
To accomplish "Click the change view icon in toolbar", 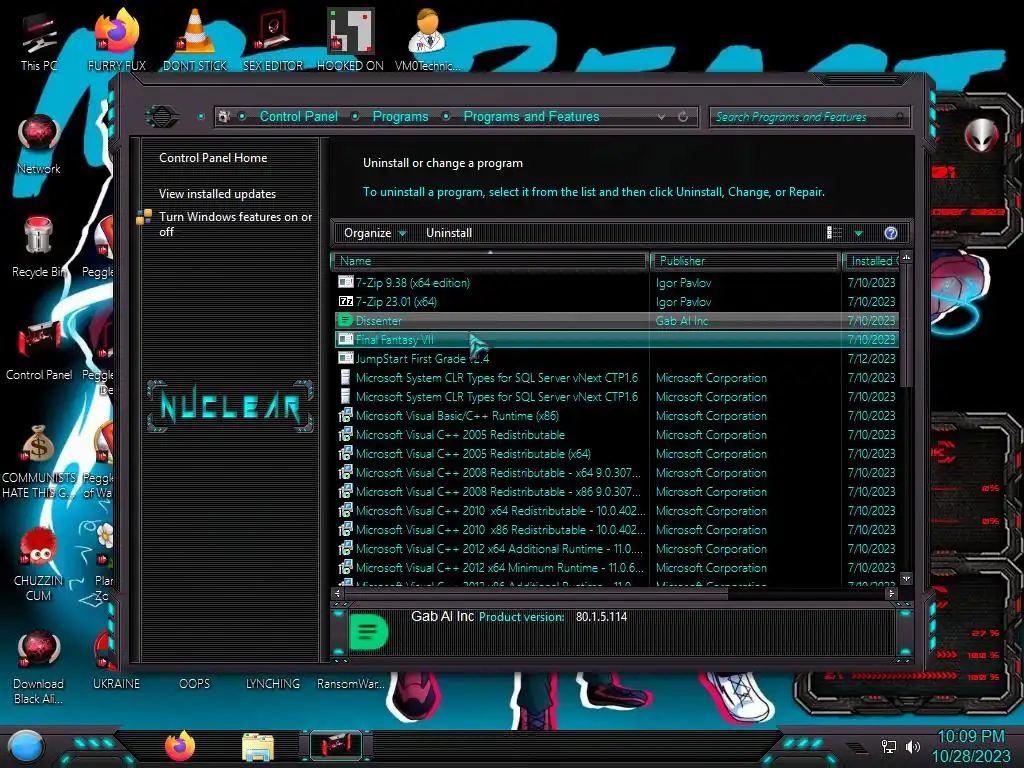I will 835,233.
